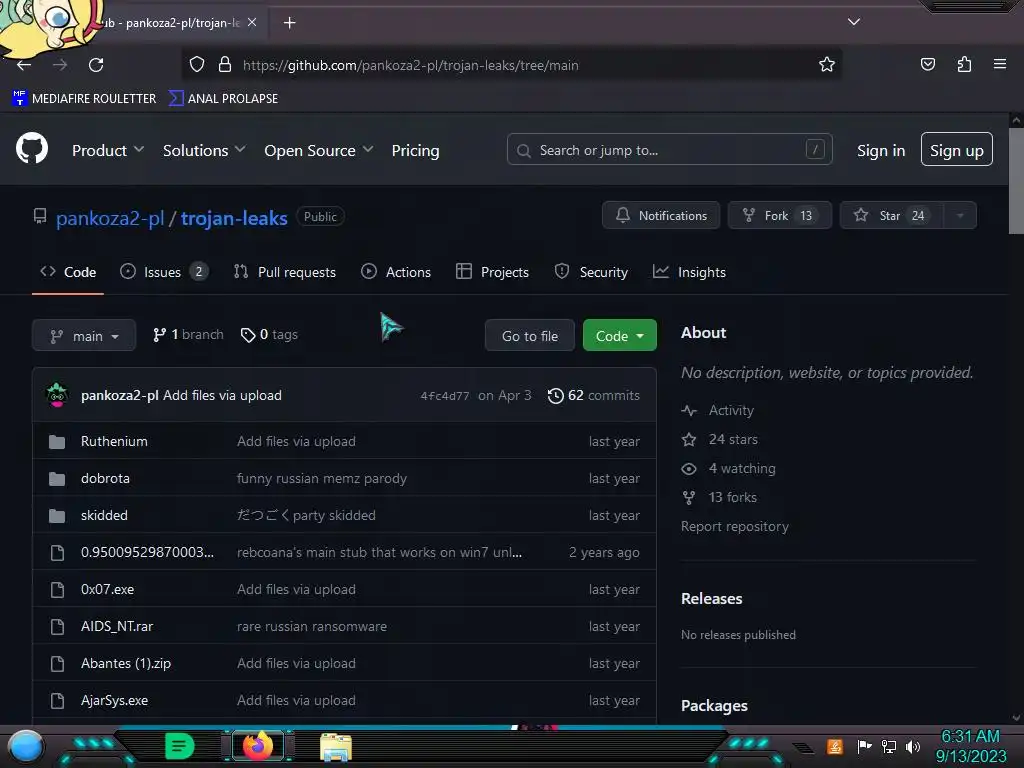View the 13 forks link
This screenshot has height=768, width=1024.
tap(733, 497)
